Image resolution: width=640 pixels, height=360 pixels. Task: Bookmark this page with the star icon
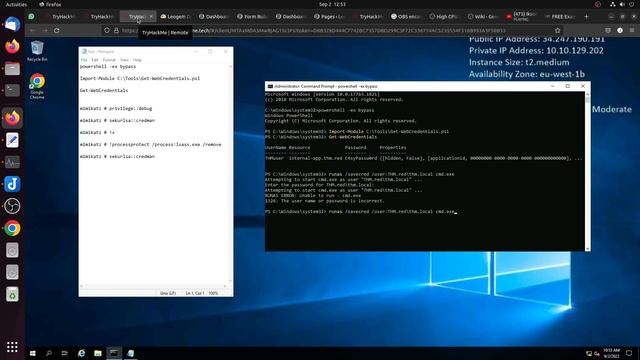[558, 31]
